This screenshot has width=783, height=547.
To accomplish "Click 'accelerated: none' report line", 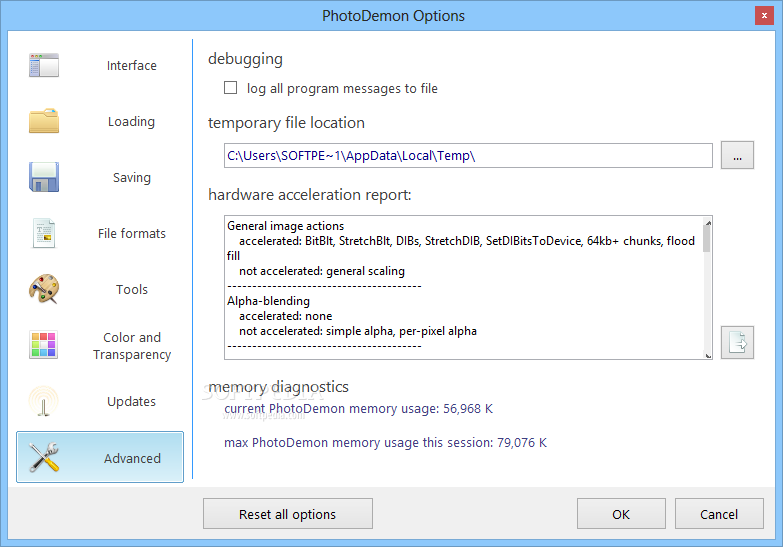I will pos(286,316).
